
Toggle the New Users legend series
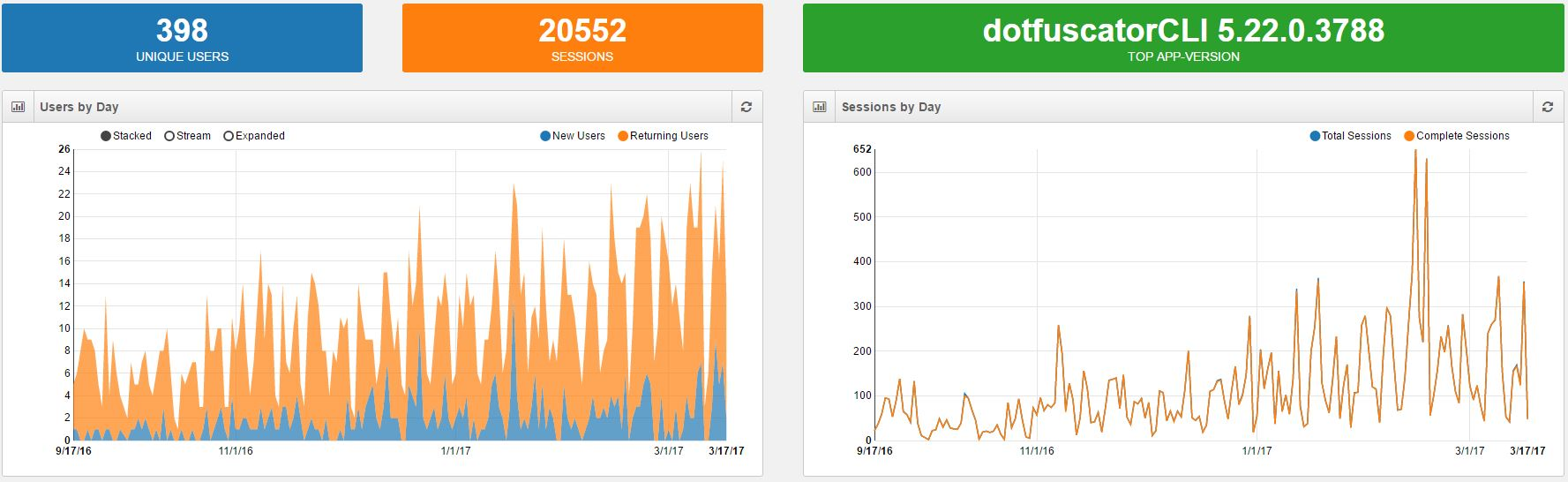[x=573, y=136]
